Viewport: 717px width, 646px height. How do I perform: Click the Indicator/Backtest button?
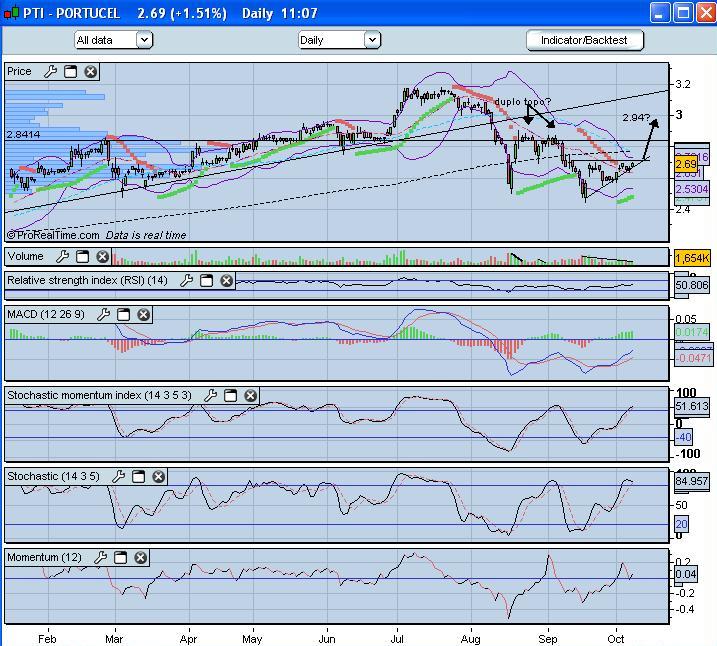point(584,40)
